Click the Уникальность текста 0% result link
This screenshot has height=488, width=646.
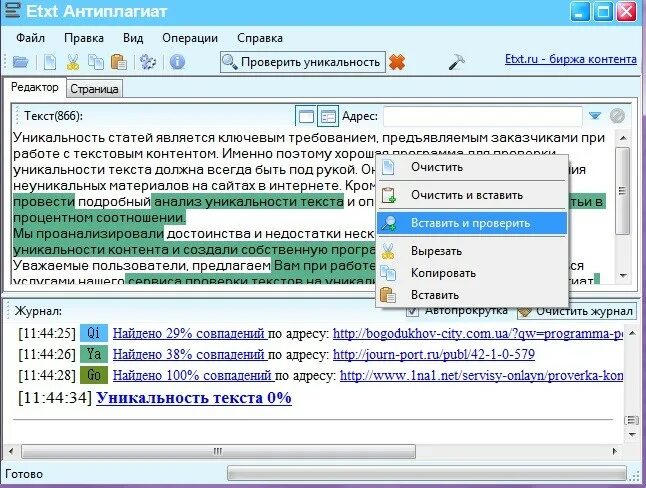pos(194,398)
